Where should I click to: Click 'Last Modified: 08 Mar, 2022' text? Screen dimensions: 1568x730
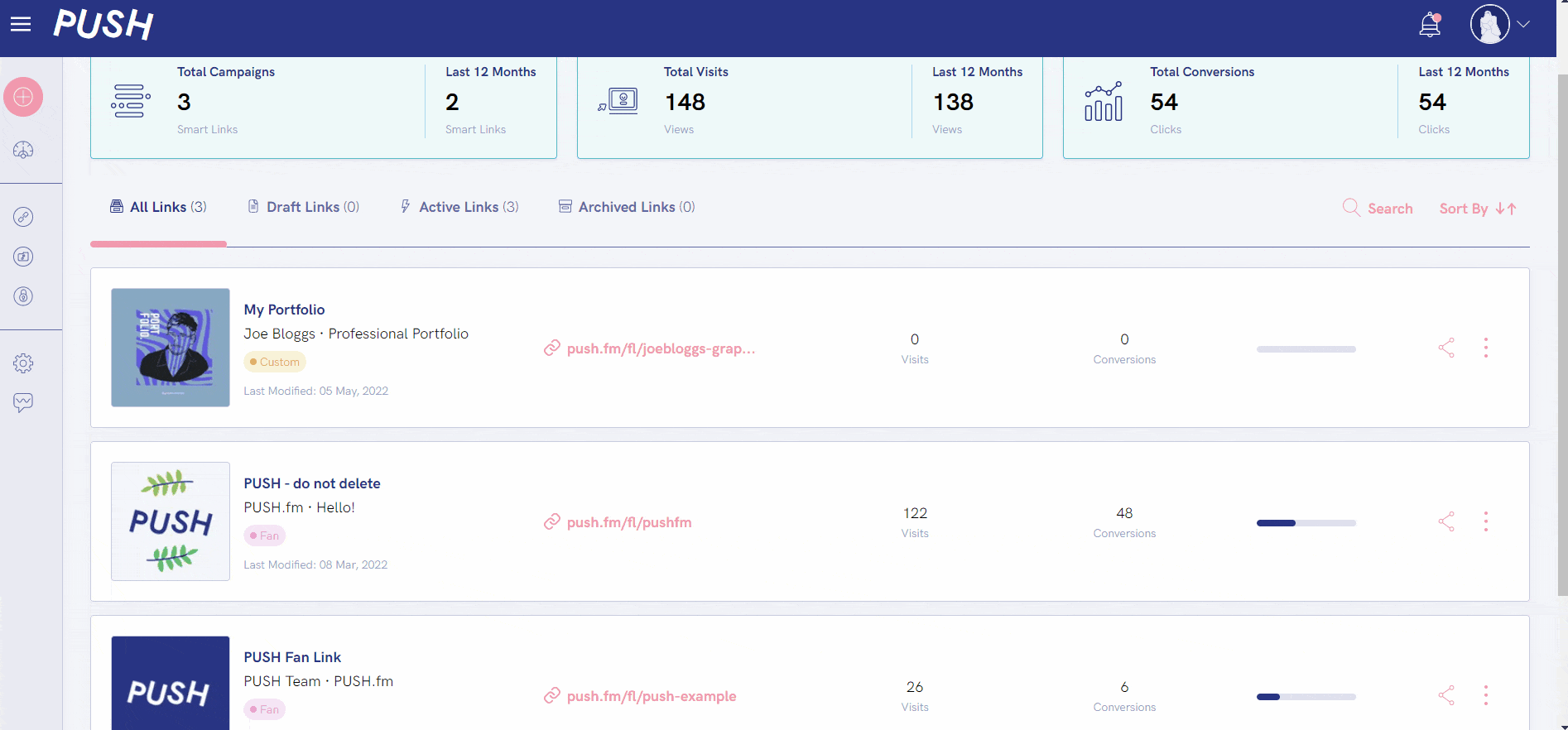pyautogui.click(x=315, y=564)
